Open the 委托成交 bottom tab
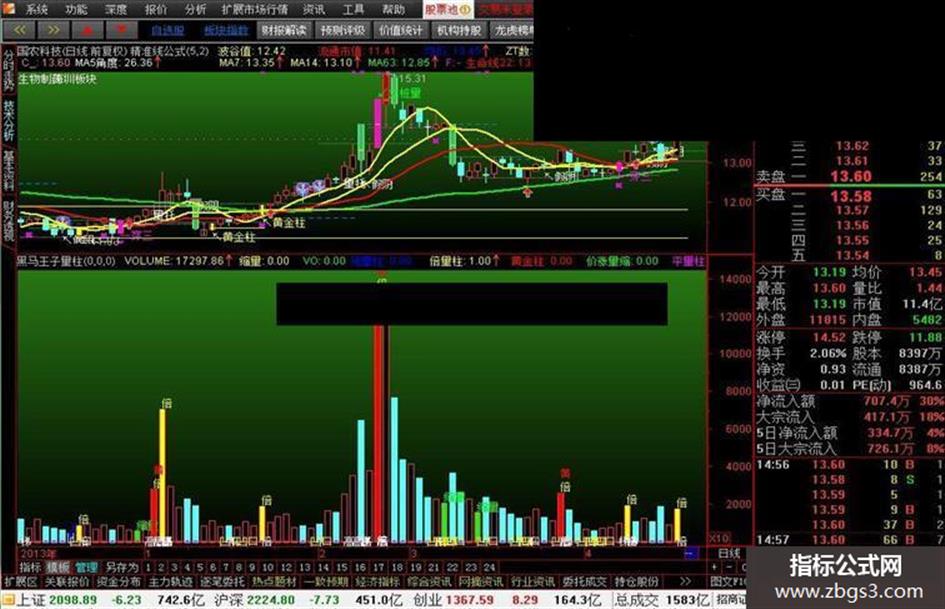 585,582
